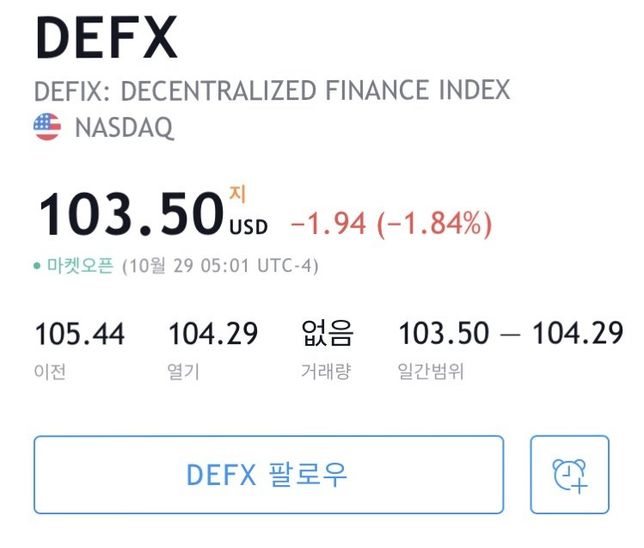644x548 pixels.
Task: Click the 없음 volume value
Action: click(x=327, y=333)
